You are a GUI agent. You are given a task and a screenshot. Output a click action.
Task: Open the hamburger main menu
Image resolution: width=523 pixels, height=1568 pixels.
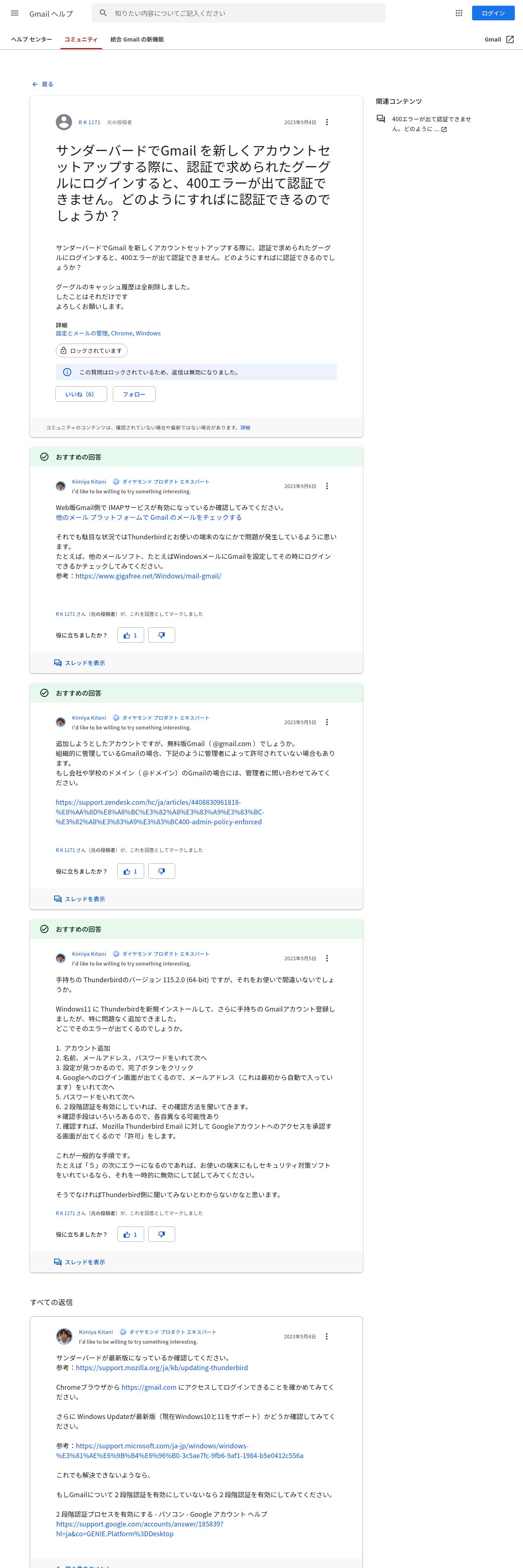(15, 13)
